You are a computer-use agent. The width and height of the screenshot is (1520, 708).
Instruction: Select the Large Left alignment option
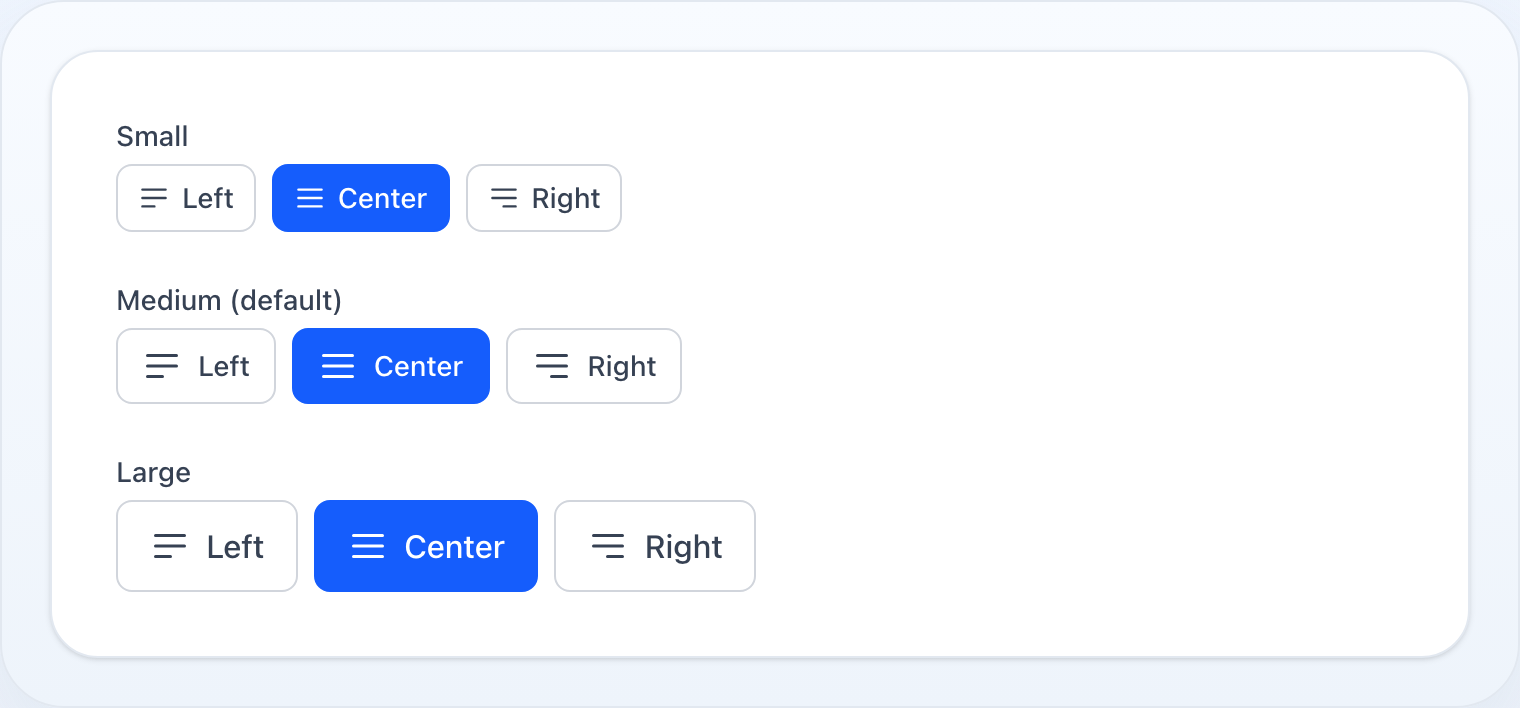pos(207,546)
